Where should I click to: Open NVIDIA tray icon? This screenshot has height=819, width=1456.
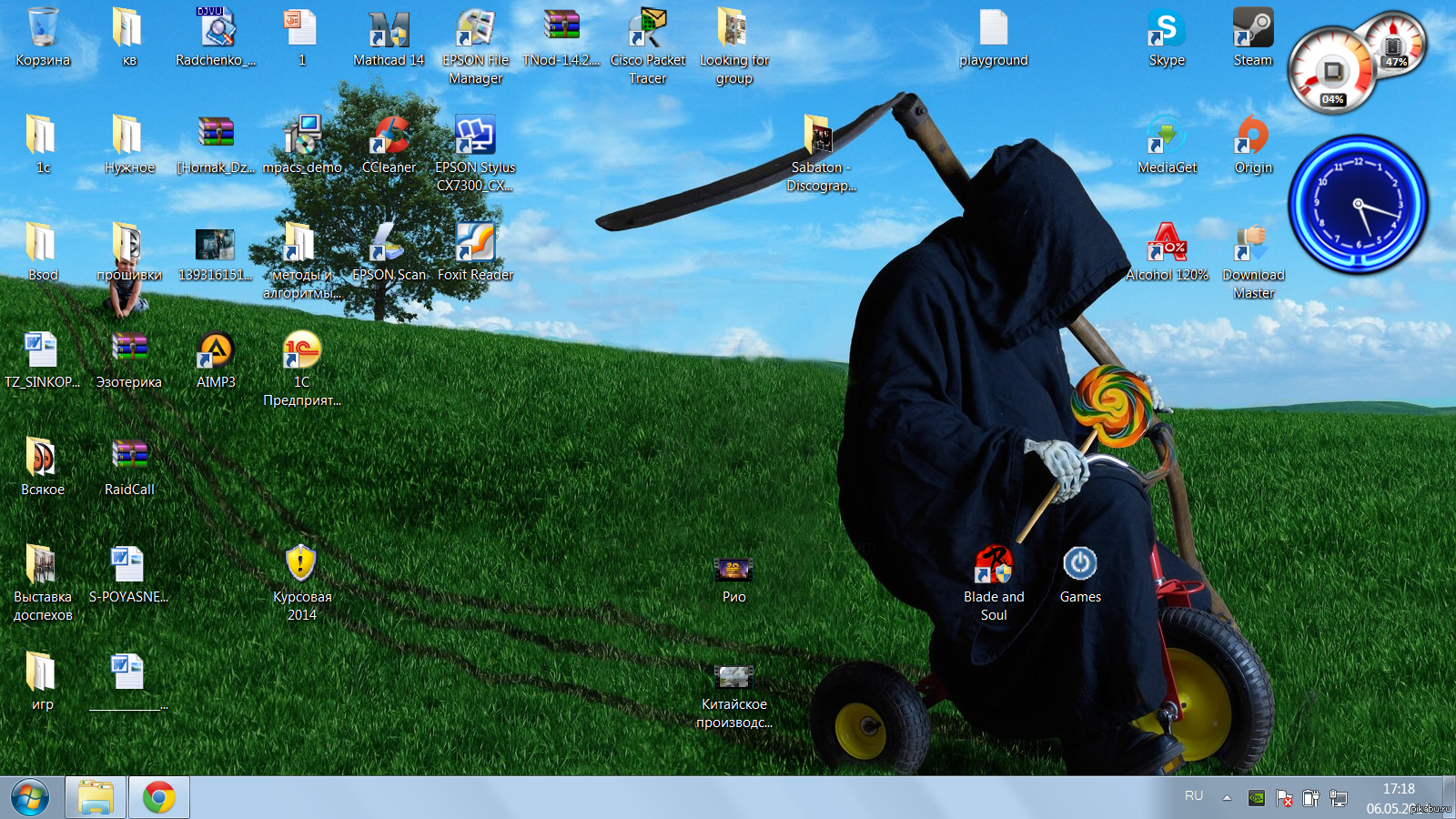(x=1256, y=798)
